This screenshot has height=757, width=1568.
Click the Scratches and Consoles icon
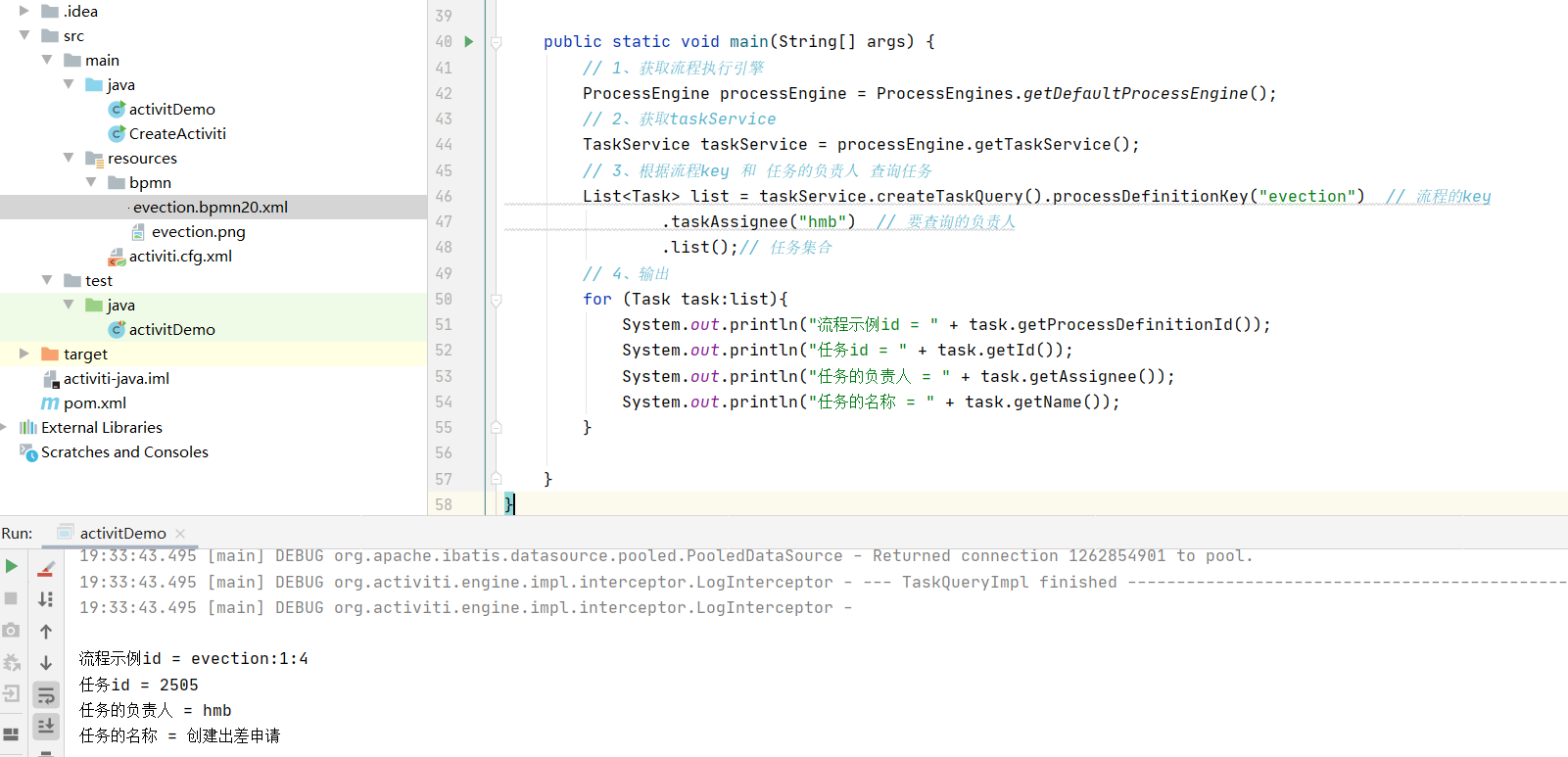point(28,451)
